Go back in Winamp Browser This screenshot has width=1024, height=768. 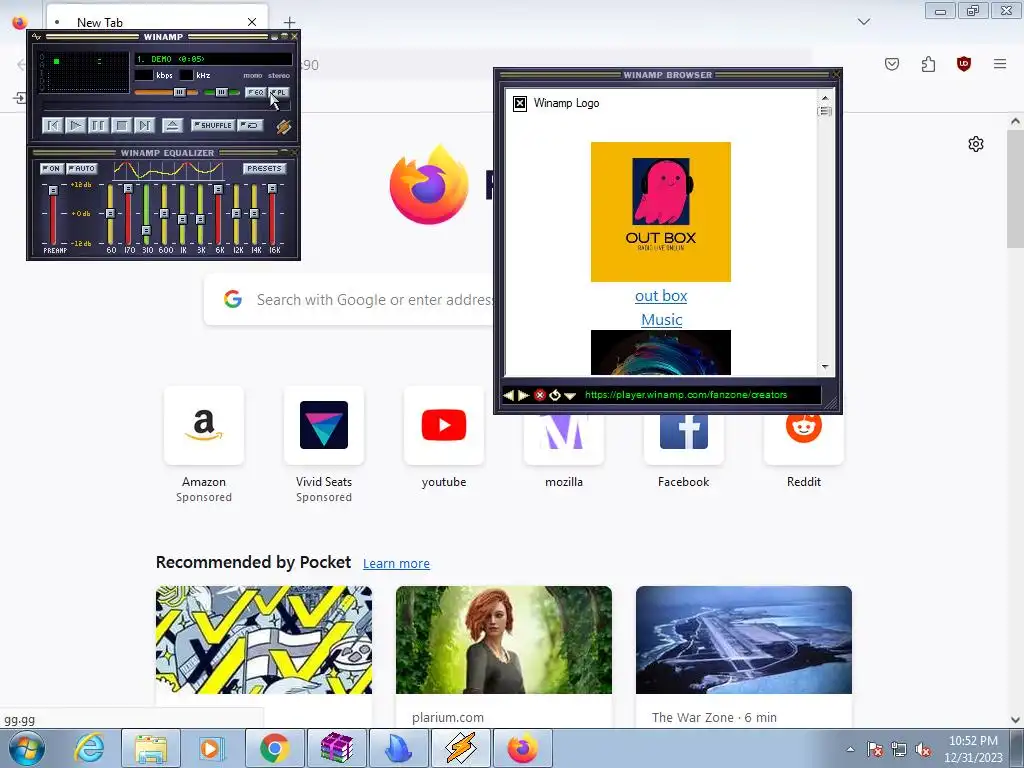pyautogui.click(x=509, y=395)
